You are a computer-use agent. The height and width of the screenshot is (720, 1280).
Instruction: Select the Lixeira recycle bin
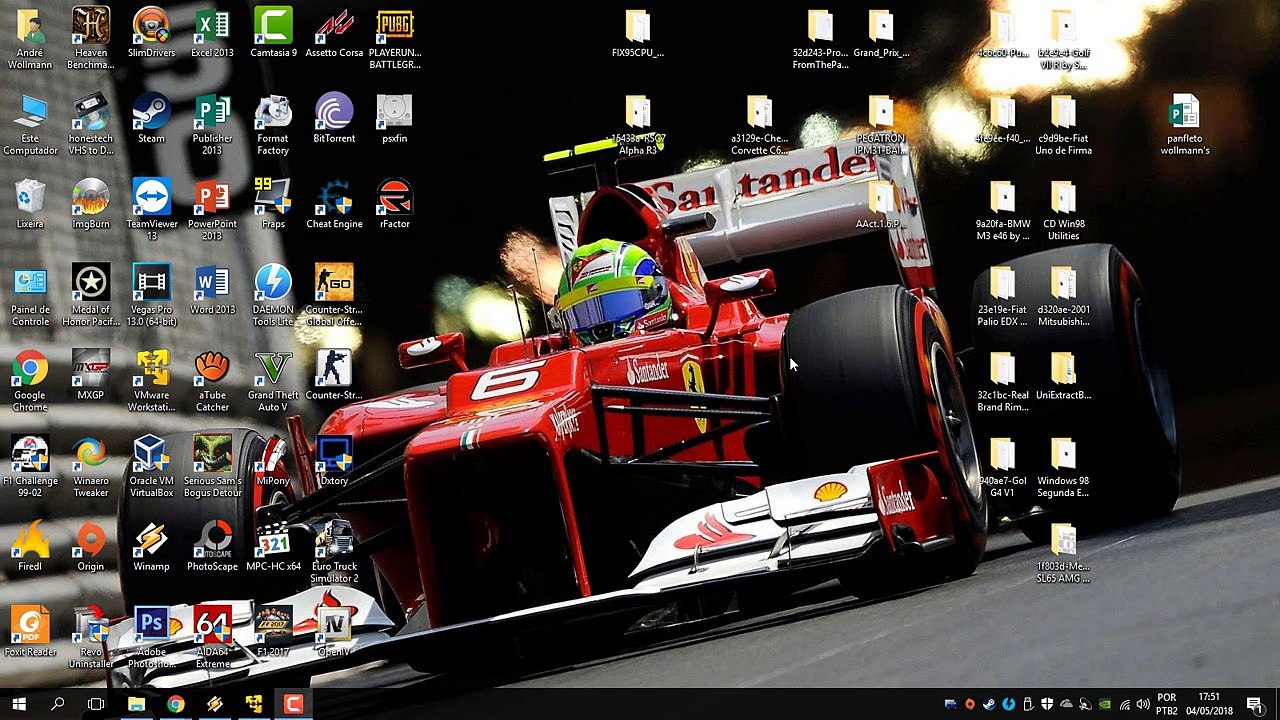30,204
